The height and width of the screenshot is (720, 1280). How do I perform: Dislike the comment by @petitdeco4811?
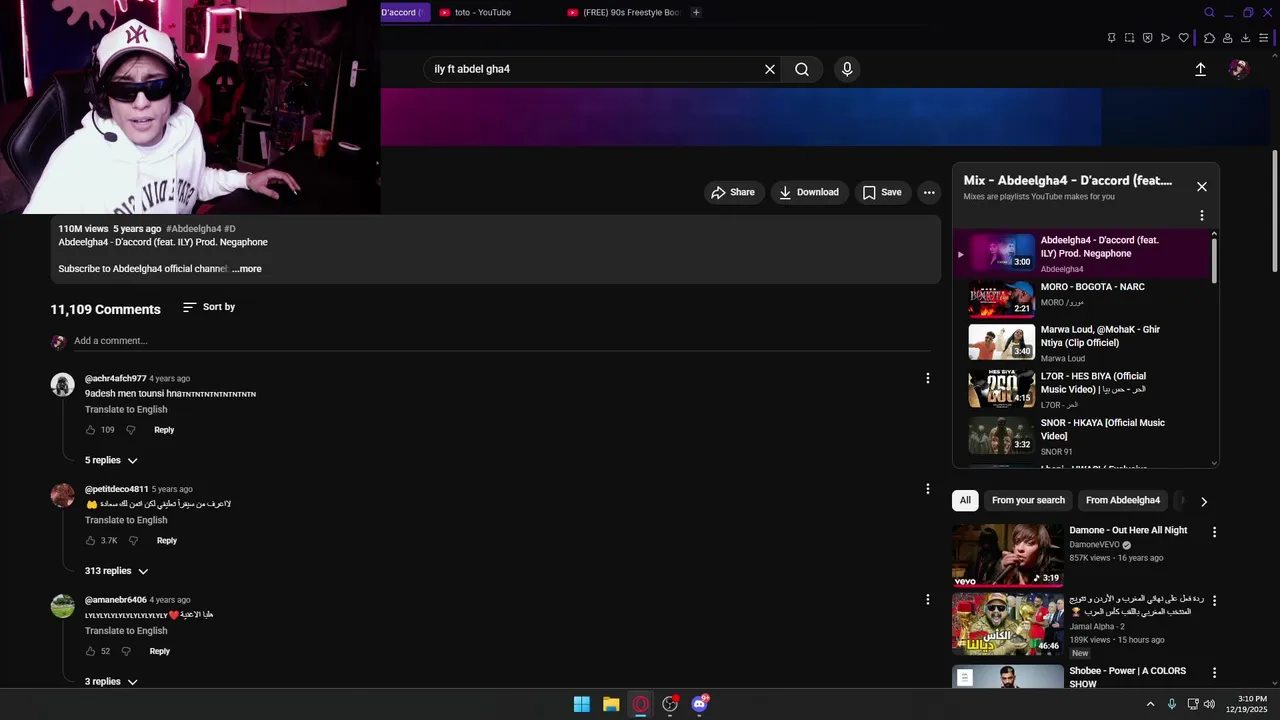coord(133,541)
